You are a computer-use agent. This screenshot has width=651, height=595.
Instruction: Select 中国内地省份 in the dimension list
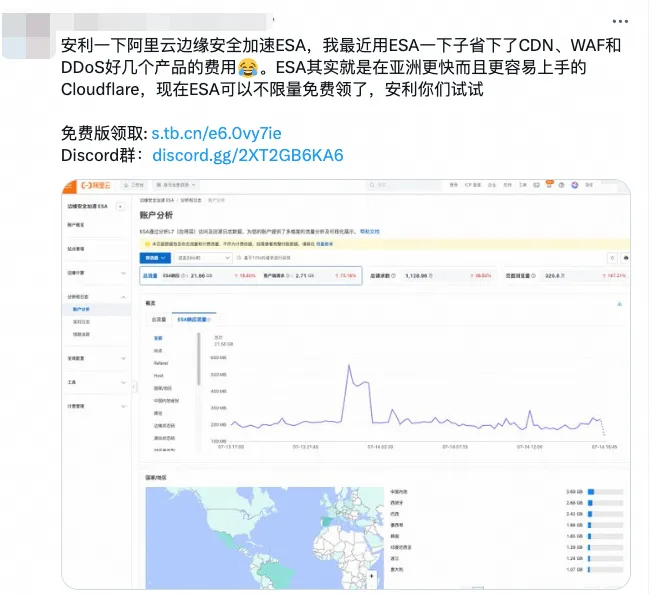click(166, 401)
